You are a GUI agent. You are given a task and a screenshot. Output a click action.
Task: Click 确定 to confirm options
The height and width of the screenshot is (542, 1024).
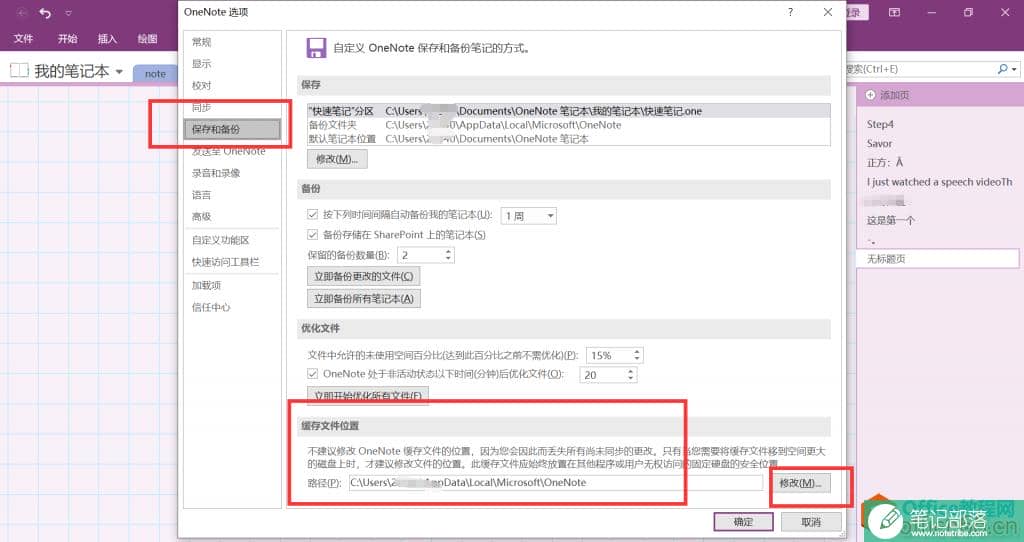pyautogui.click(x=743, y=522)
